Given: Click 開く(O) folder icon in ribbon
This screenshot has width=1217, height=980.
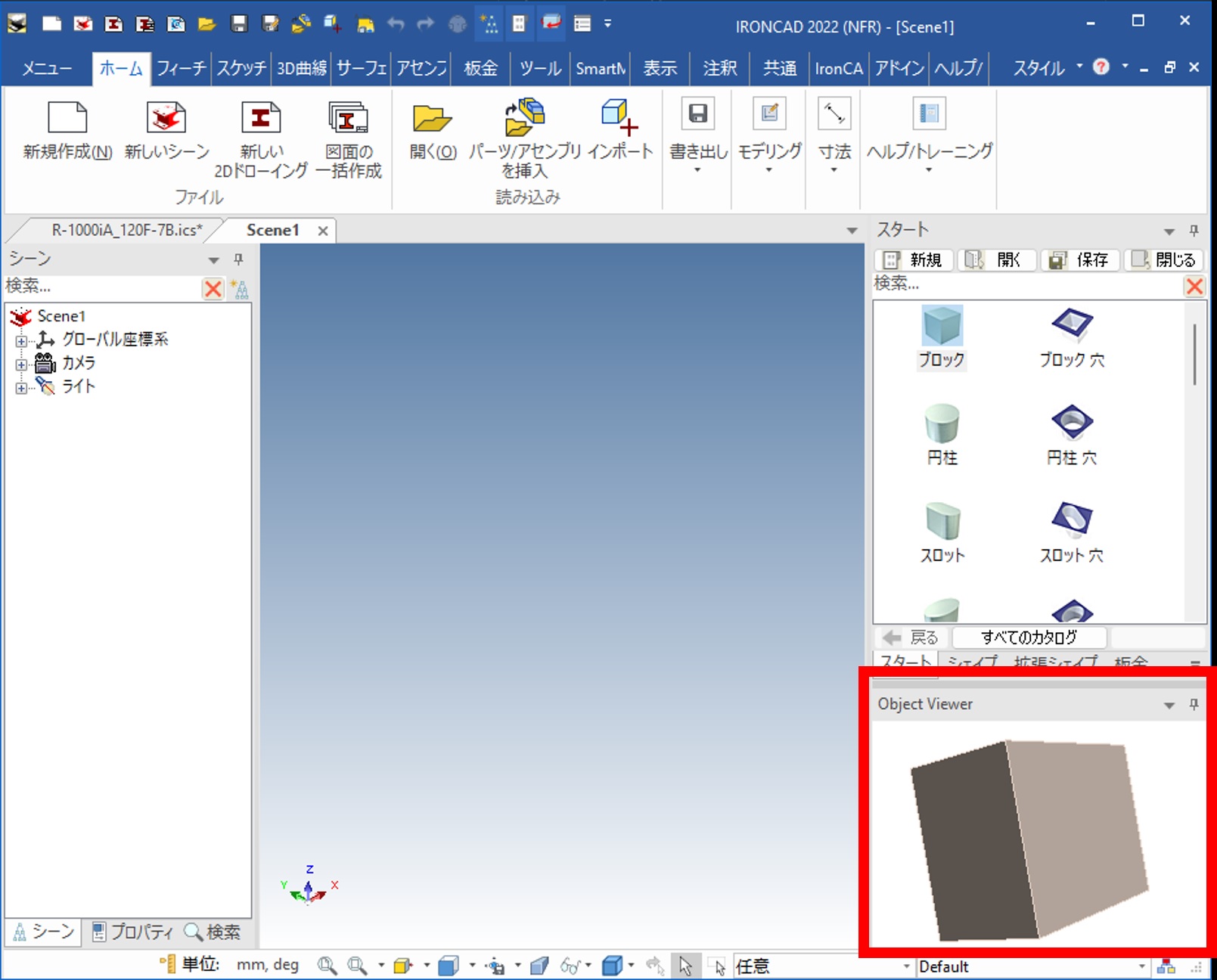Looking at the screenshot, I should point(433,130).
